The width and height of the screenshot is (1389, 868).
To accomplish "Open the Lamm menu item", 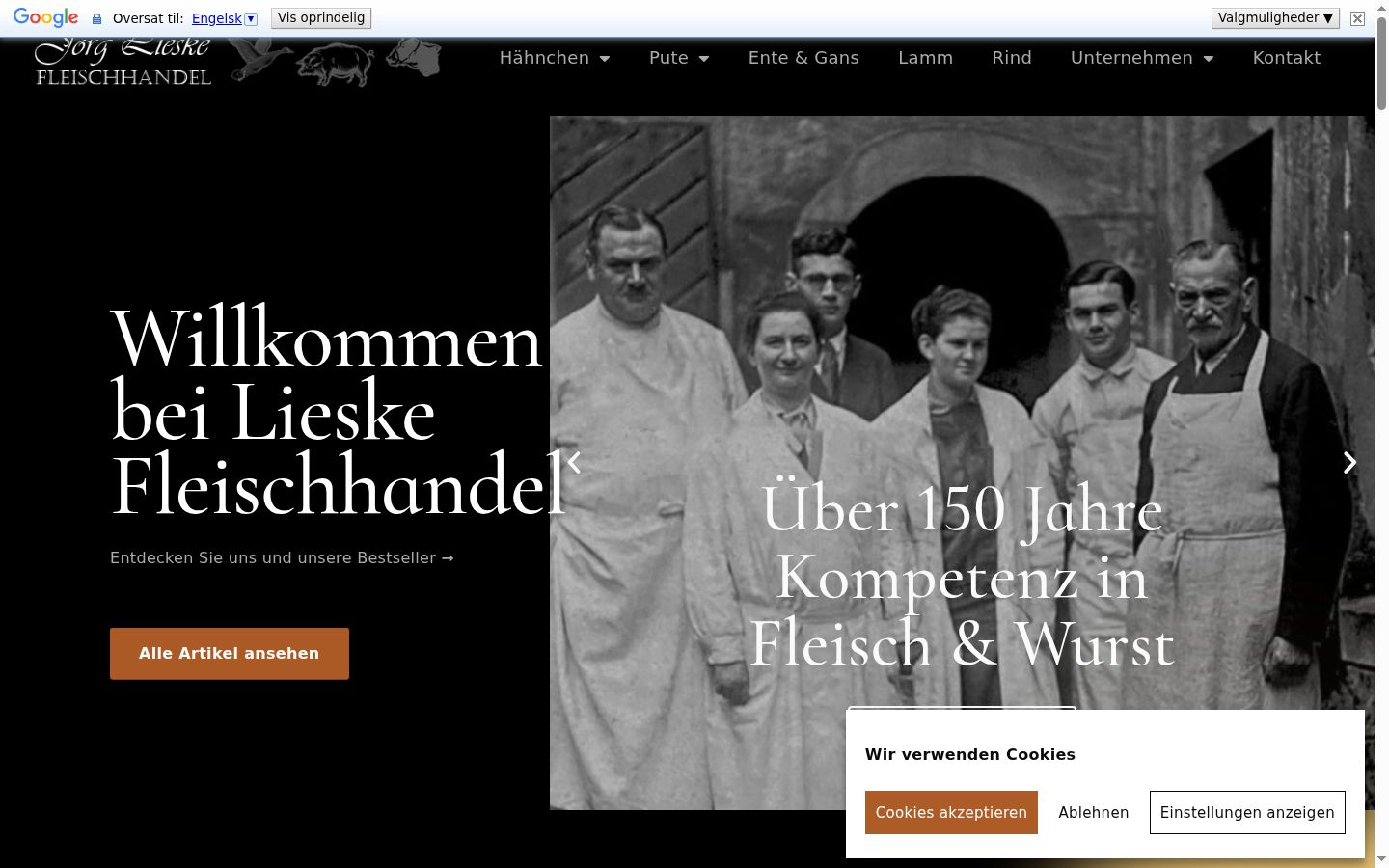I will tap(925, 58).
